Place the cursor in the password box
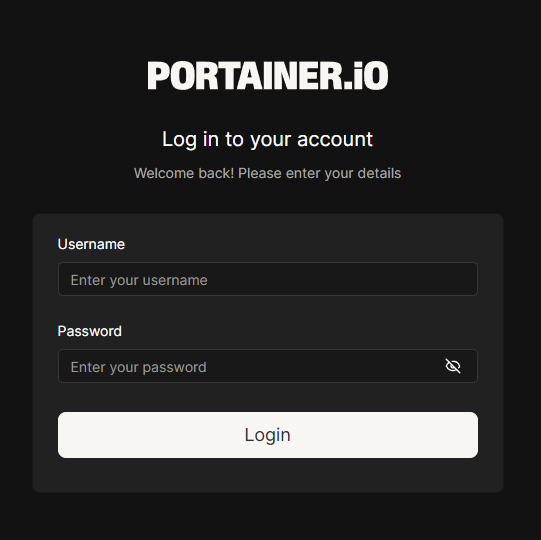541x540 pixels. [x=268, y=366]
